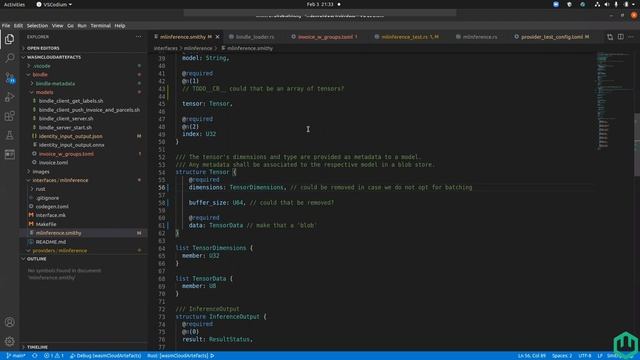
Task: Open the Explorer view in the activity bar
Action: tap(9, 39)
